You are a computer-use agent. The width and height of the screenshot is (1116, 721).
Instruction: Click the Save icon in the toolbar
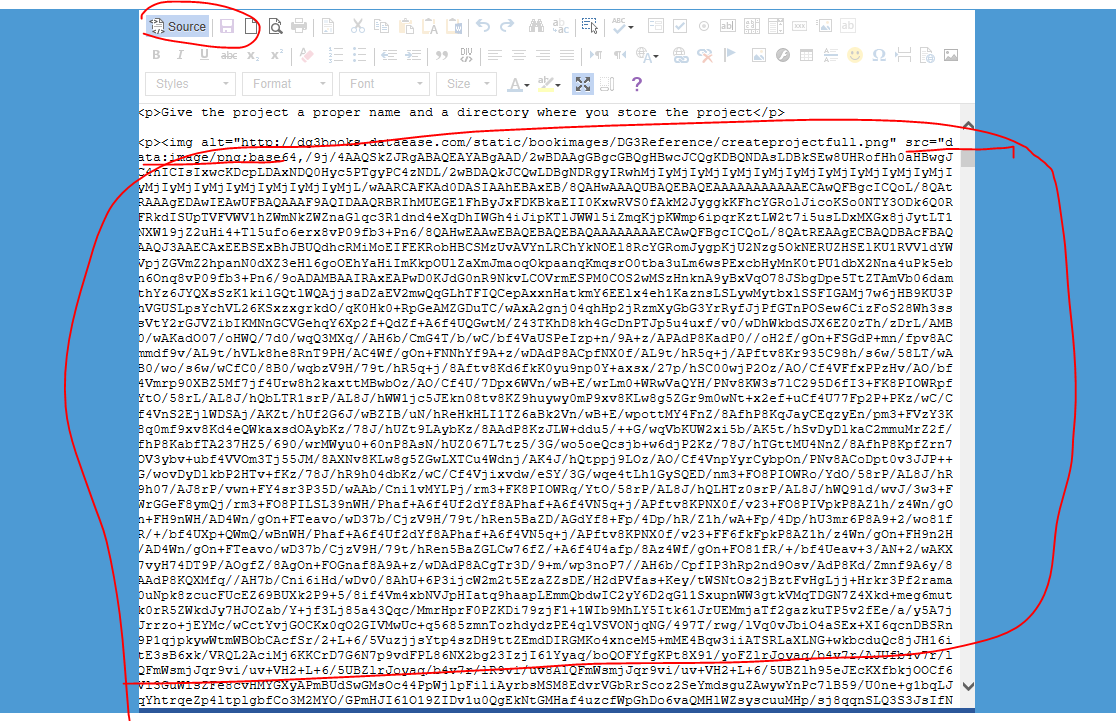click(227, 26)
